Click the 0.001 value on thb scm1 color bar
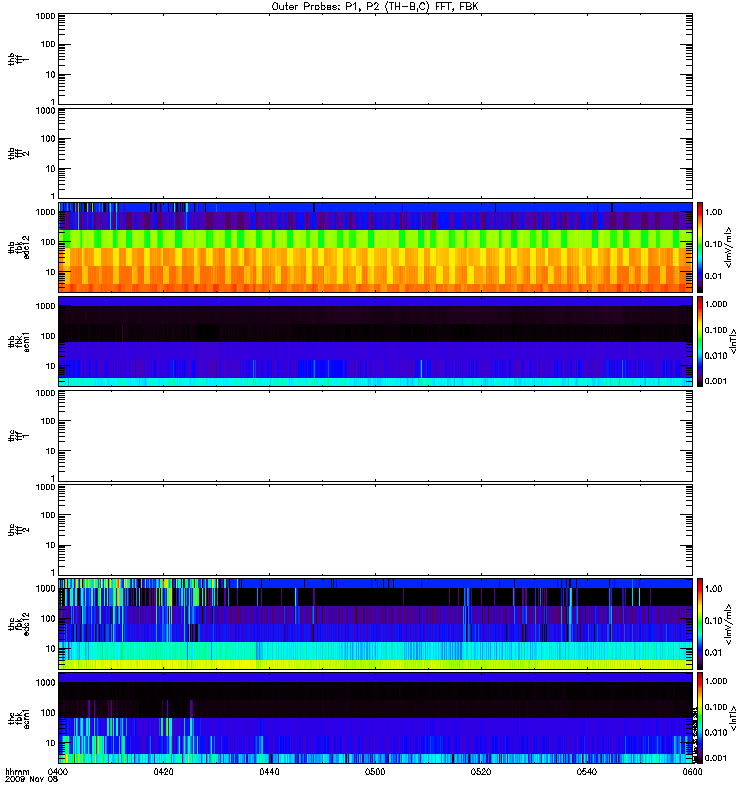 pos(716,381)
